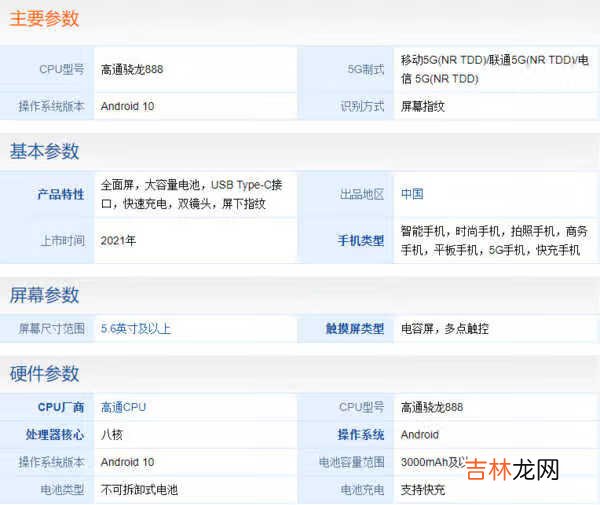This screenshot has height=505, width=600.
Task: Select the 硬件参数 section heading
Action: click(44, 373)
